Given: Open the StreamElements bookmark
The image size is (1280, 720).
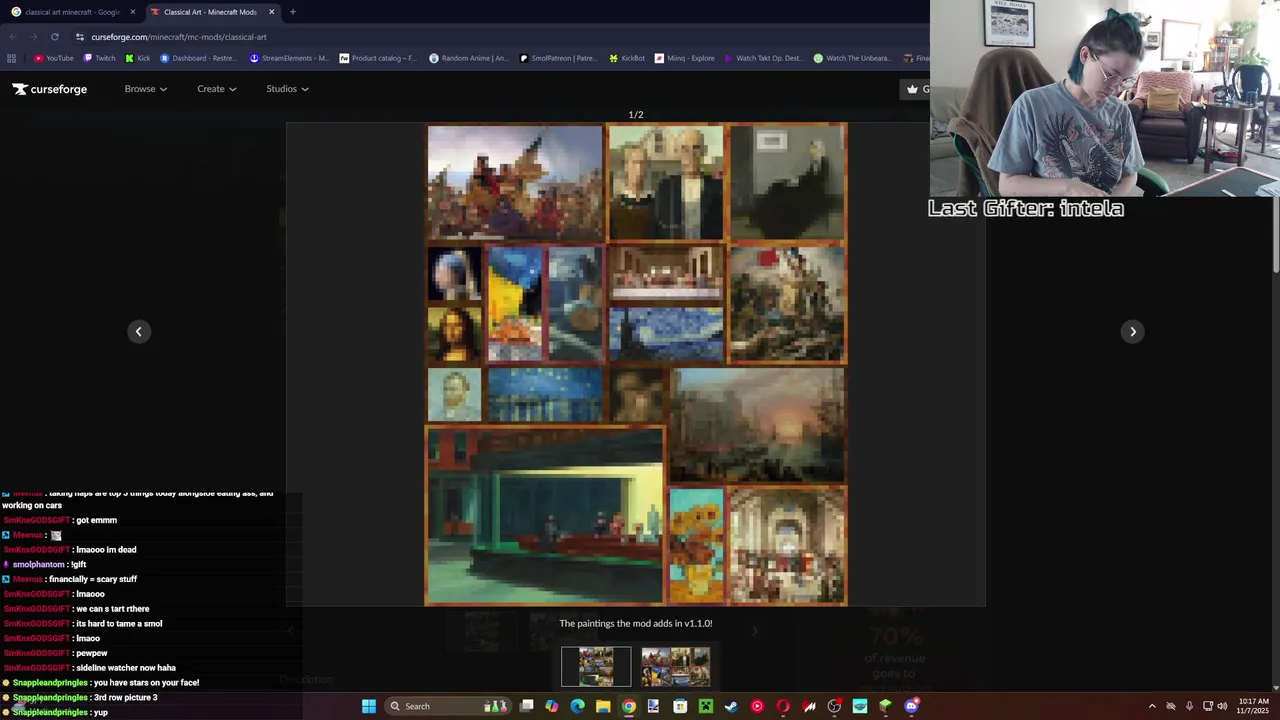Looking at the screenshot, I should tap(289, 58).
